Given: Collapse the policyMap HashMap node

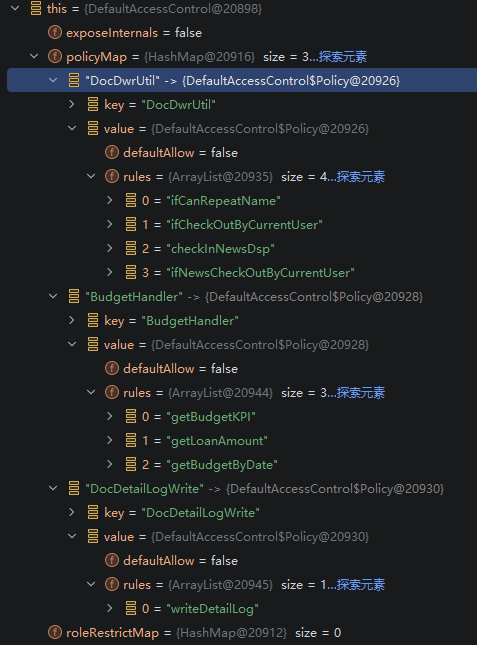Looking at the screenshot, I should (34, 56).
